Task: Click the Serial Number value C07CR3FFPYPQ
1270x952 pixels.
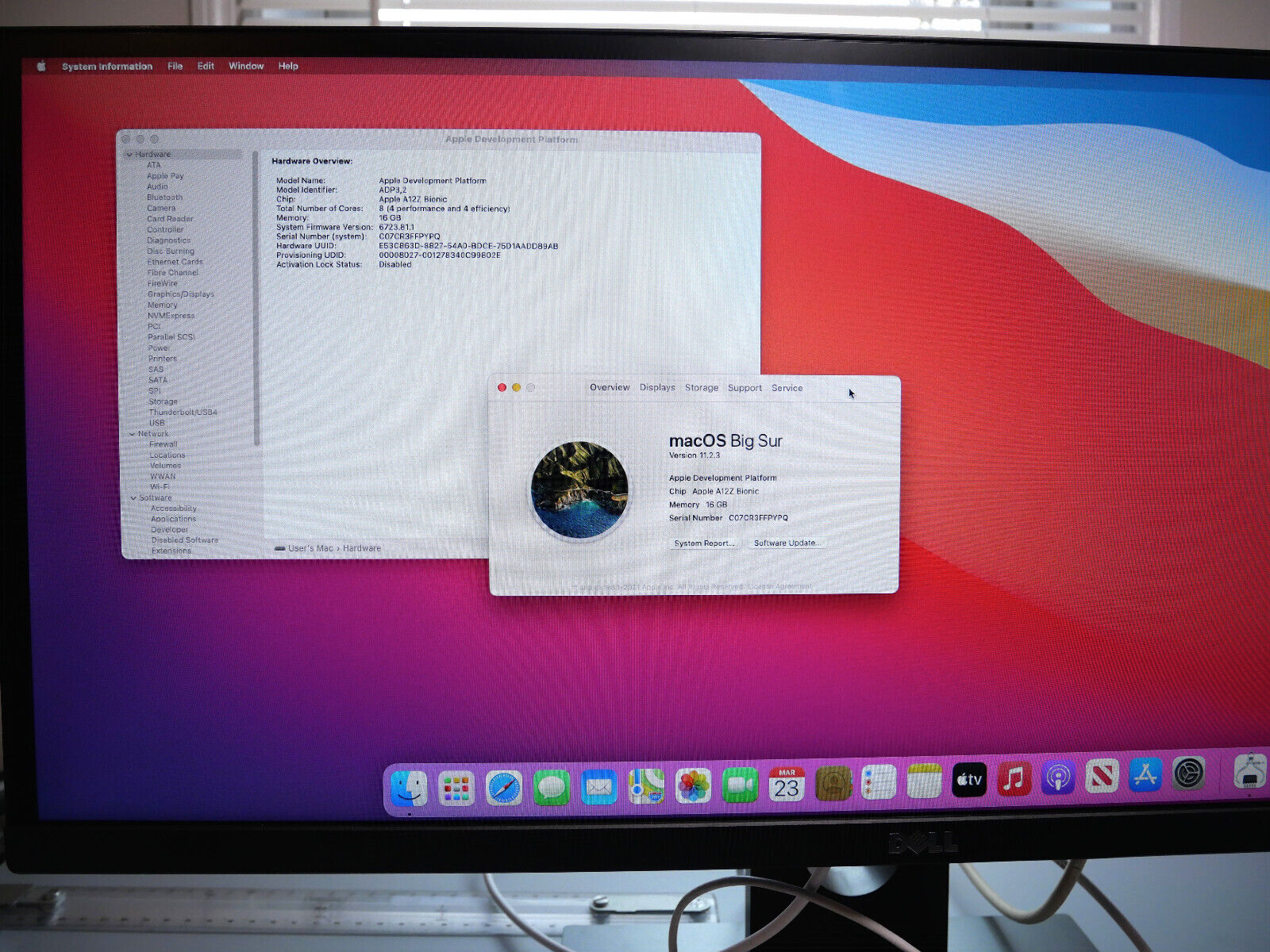Action: coord(409,236)
